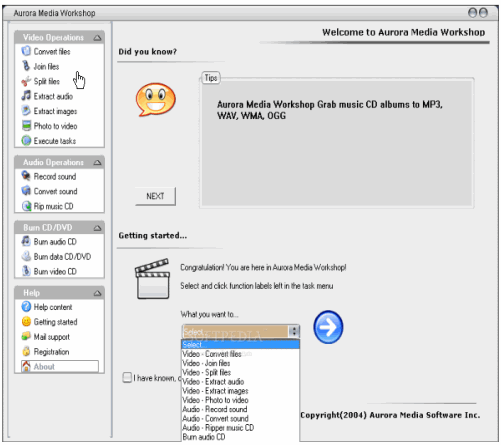The width and height of the screenshot is (501, 445).
Task: Click the Tips group label
Action: [x=211, y=78]
